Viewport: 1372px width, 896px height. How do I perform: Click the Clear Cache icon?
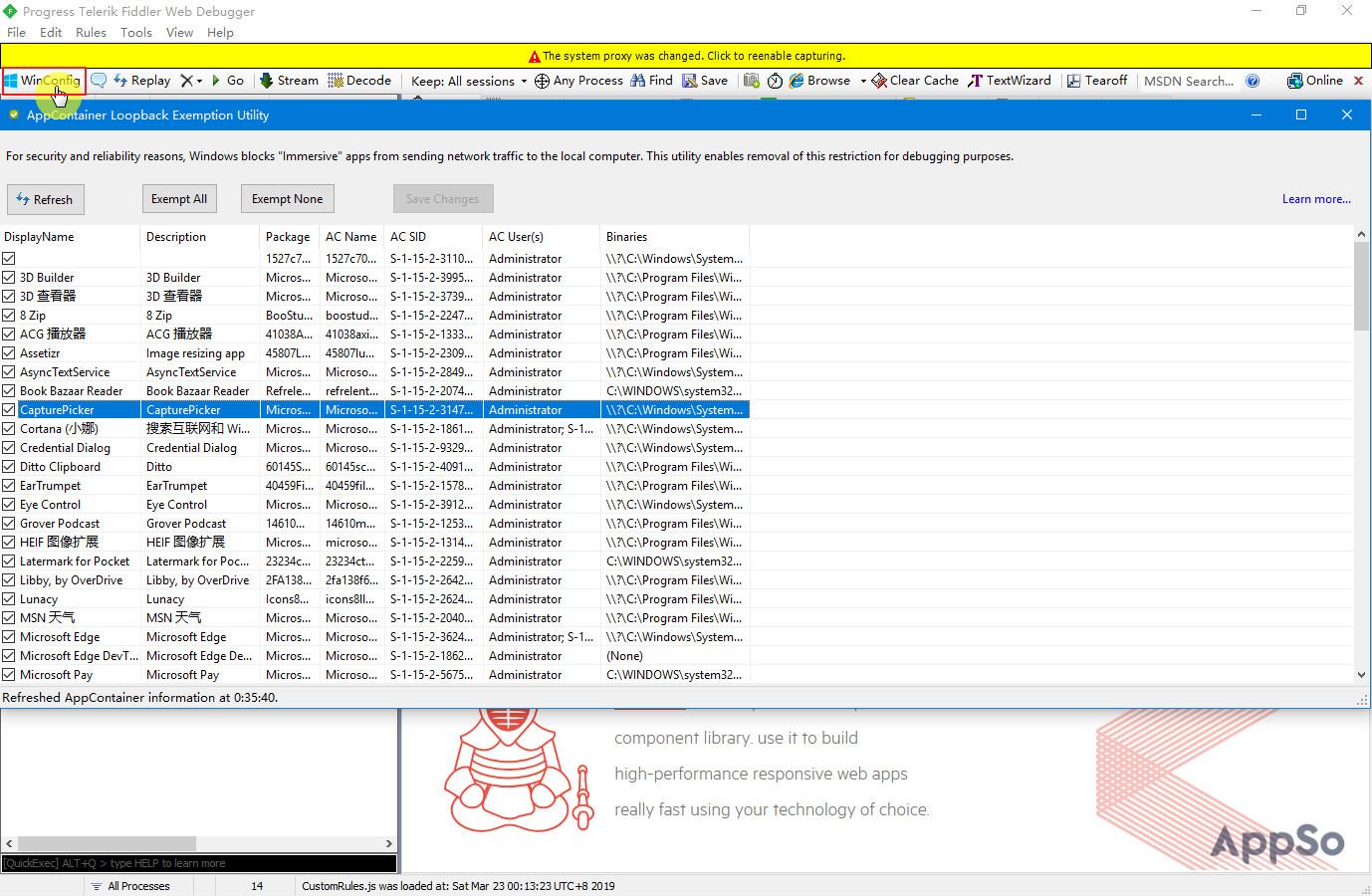pos(879,81)
